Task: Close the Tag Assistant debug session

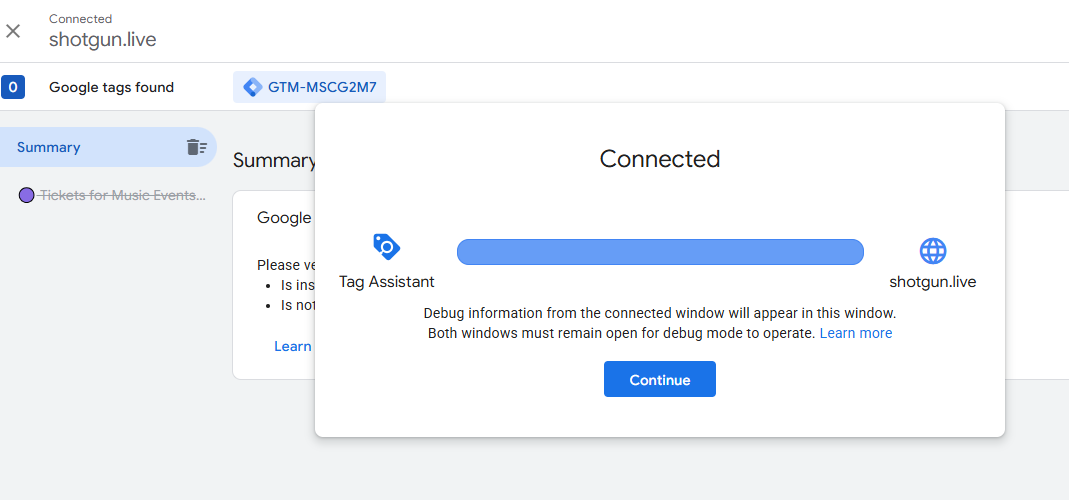Action: point(13,31)
